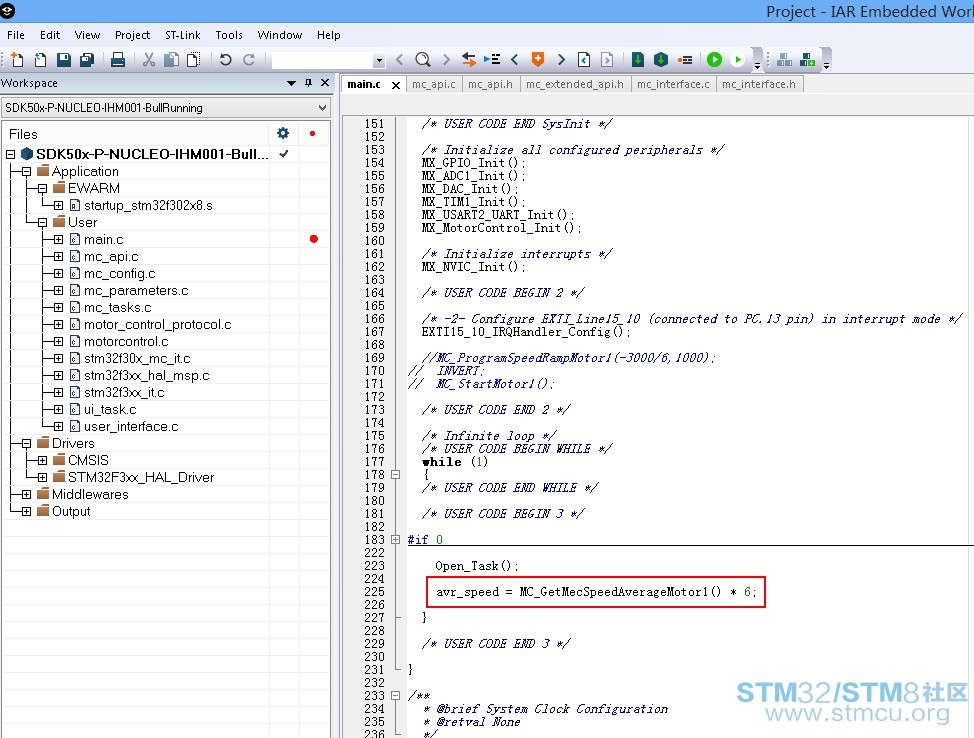974x738 pixels.
Task: Collapse the while loop code fold
Action: click(x=395, y=475)
